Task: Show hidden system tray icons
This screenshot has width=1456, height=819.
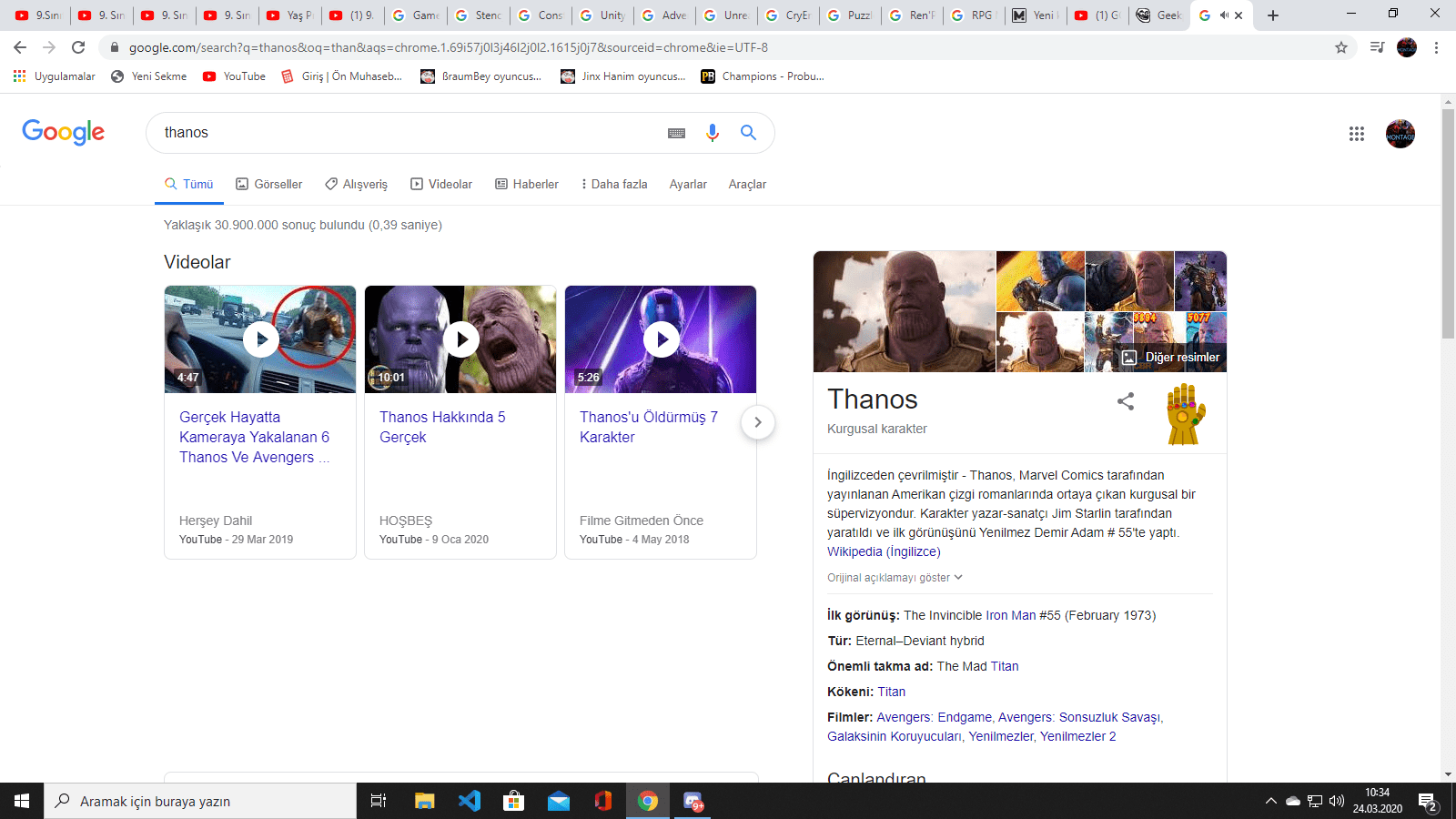Action: coord(1271,801)
